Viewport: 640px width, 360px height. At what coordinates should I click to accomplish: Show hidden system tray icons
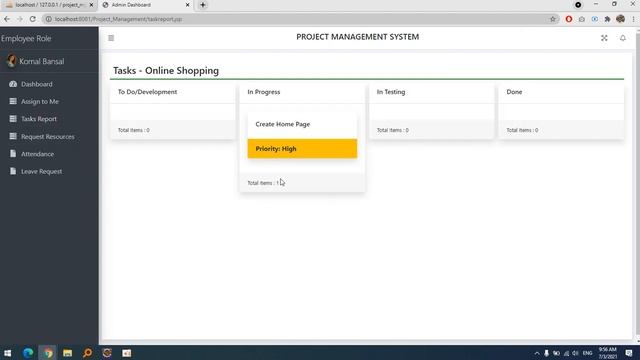pyautogui.click(x=537, y=353)
